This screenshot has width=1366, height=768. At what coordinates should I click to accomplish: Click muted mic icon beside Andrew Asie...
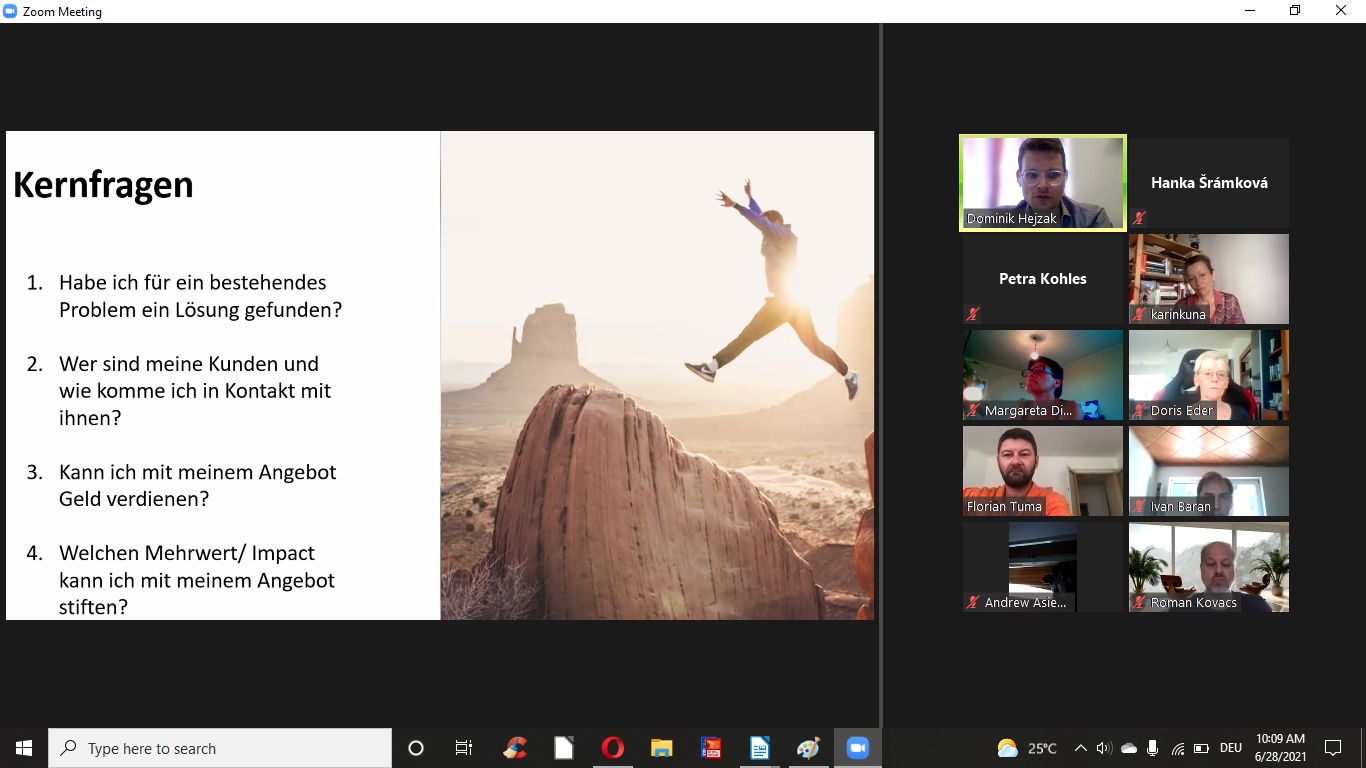point(973,602)
